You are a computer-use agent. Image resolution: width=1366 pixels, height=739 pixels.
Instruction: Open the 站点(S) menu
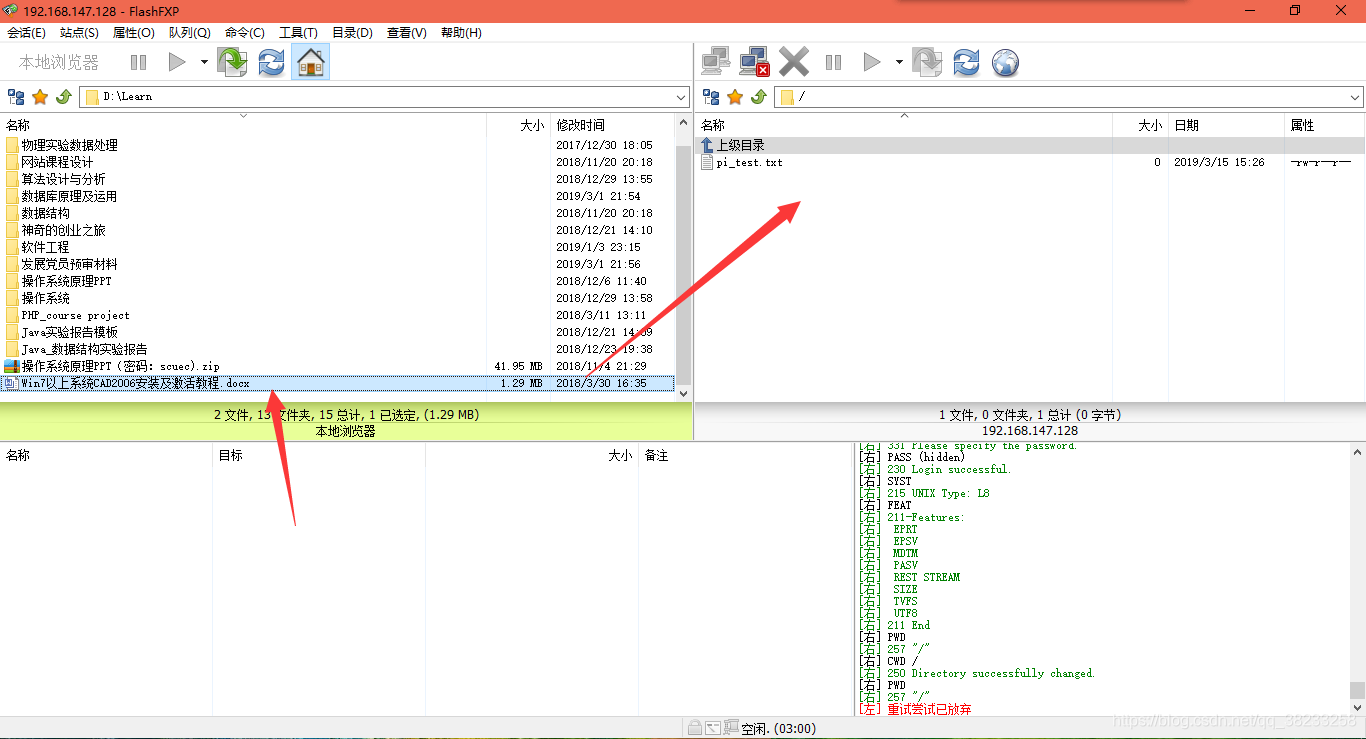[79, 33]
